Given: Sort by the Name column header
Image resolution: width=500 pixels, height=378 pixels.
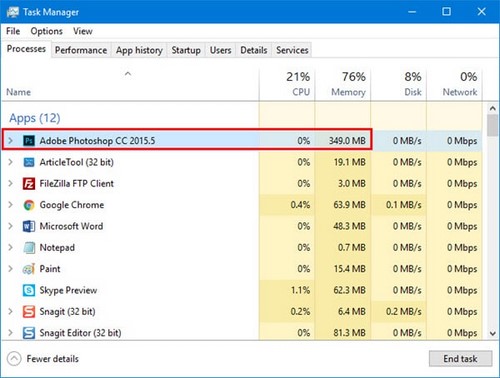Looking at the screenshot, I should (130, 85).
